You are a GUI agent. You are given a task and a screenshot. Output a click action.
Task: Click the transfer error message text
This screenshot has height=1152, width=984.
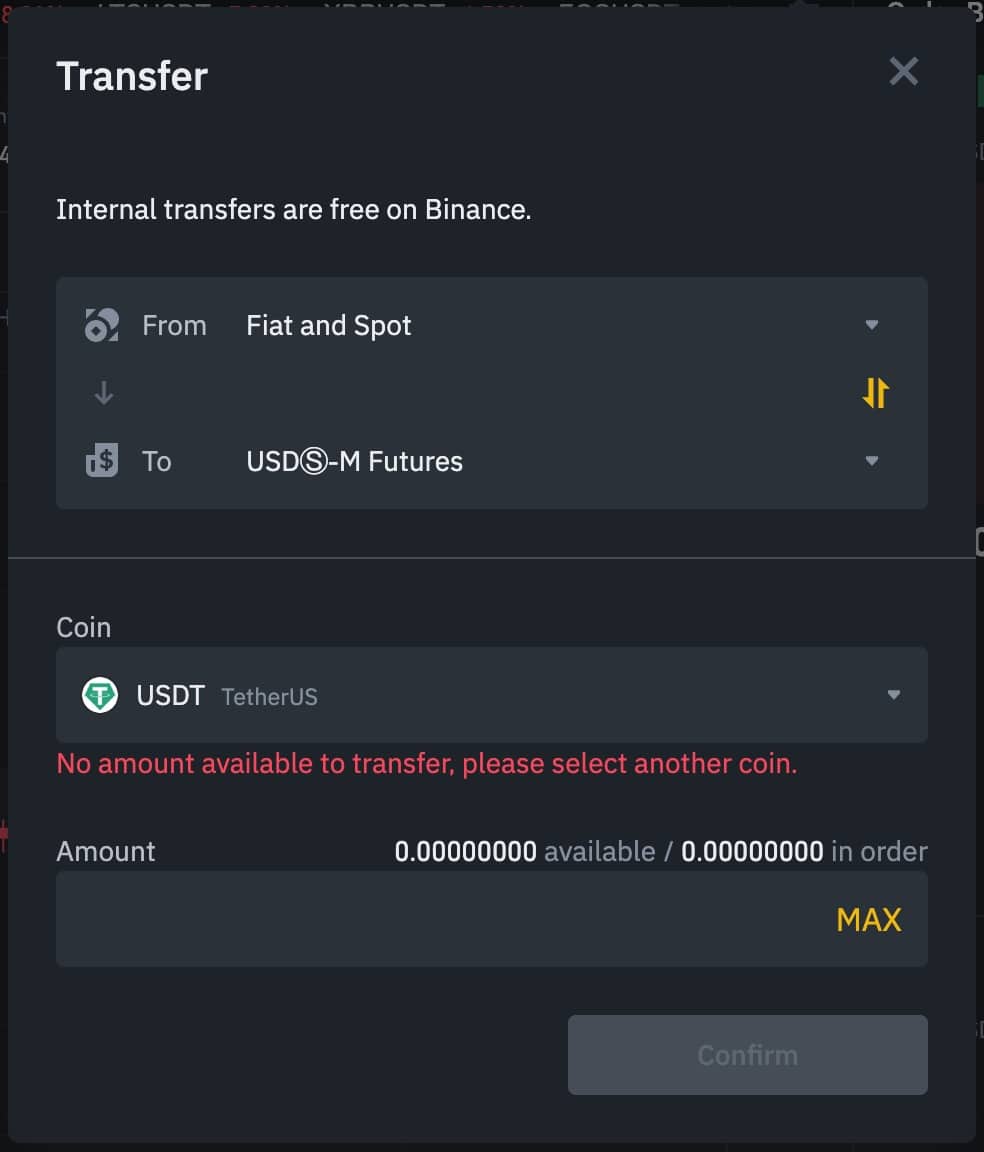pyautogui.click(x=426, y=763)
